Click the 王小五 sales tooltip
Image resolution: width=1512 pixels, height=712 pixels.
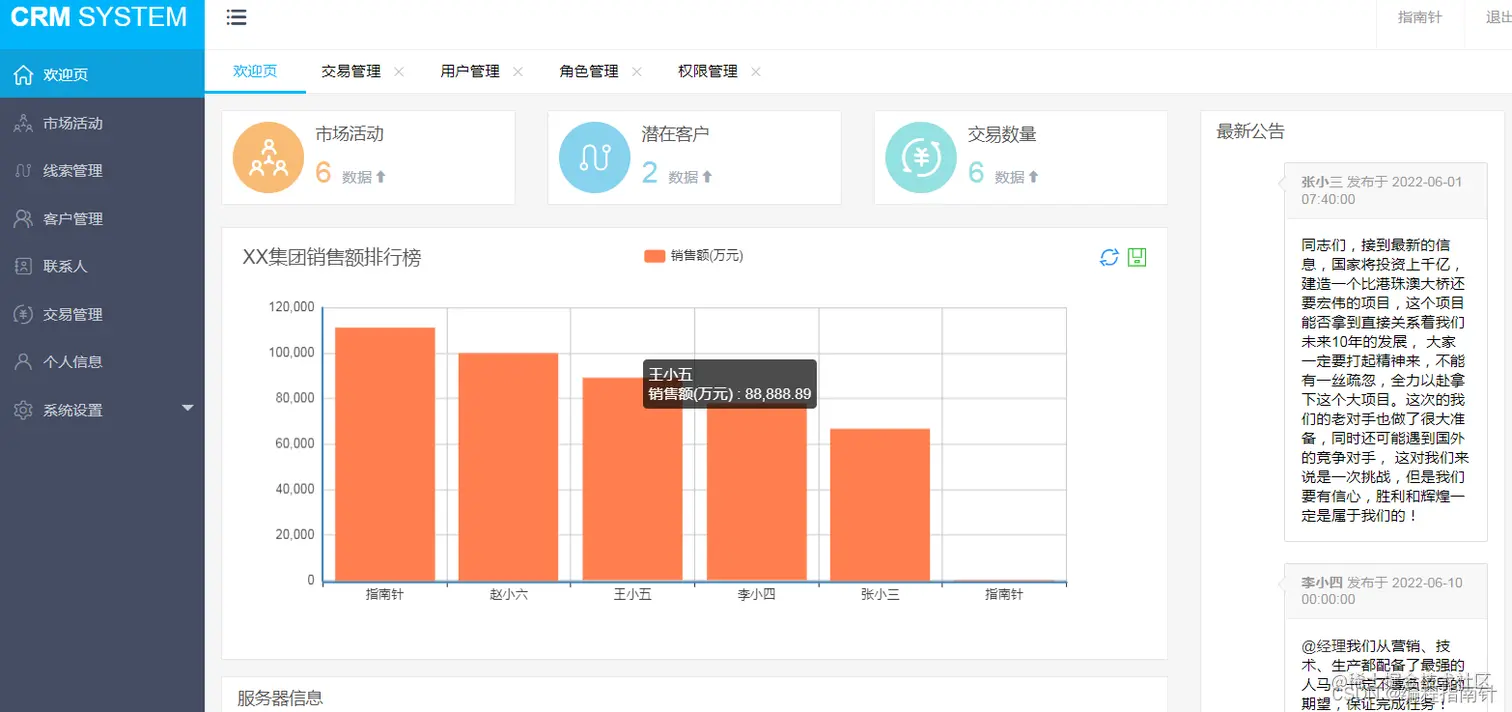(729, 384)
